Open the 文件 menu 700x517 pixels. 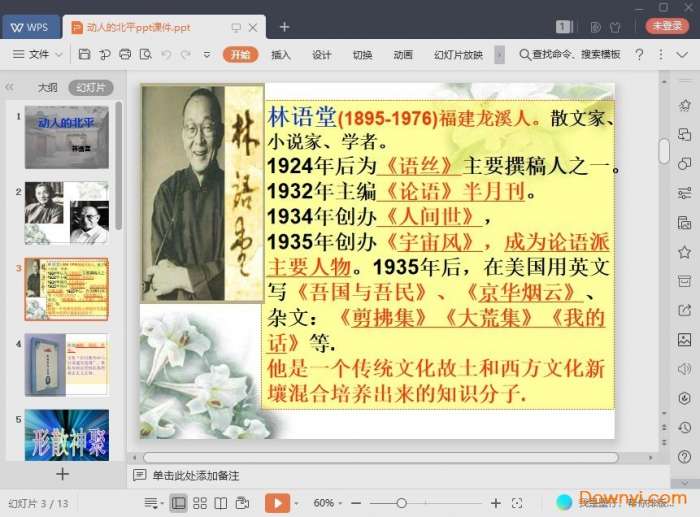[x=38, y=54]
